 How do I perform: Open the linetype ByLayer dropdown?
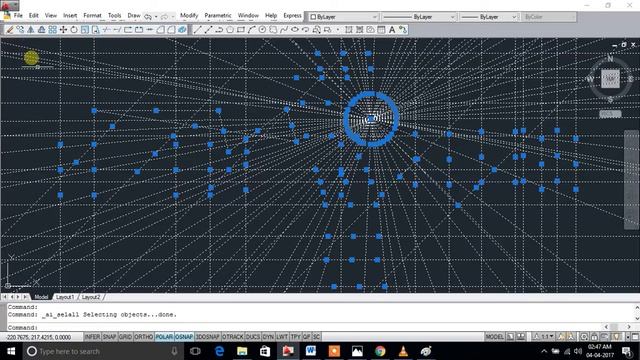[419, 17]
